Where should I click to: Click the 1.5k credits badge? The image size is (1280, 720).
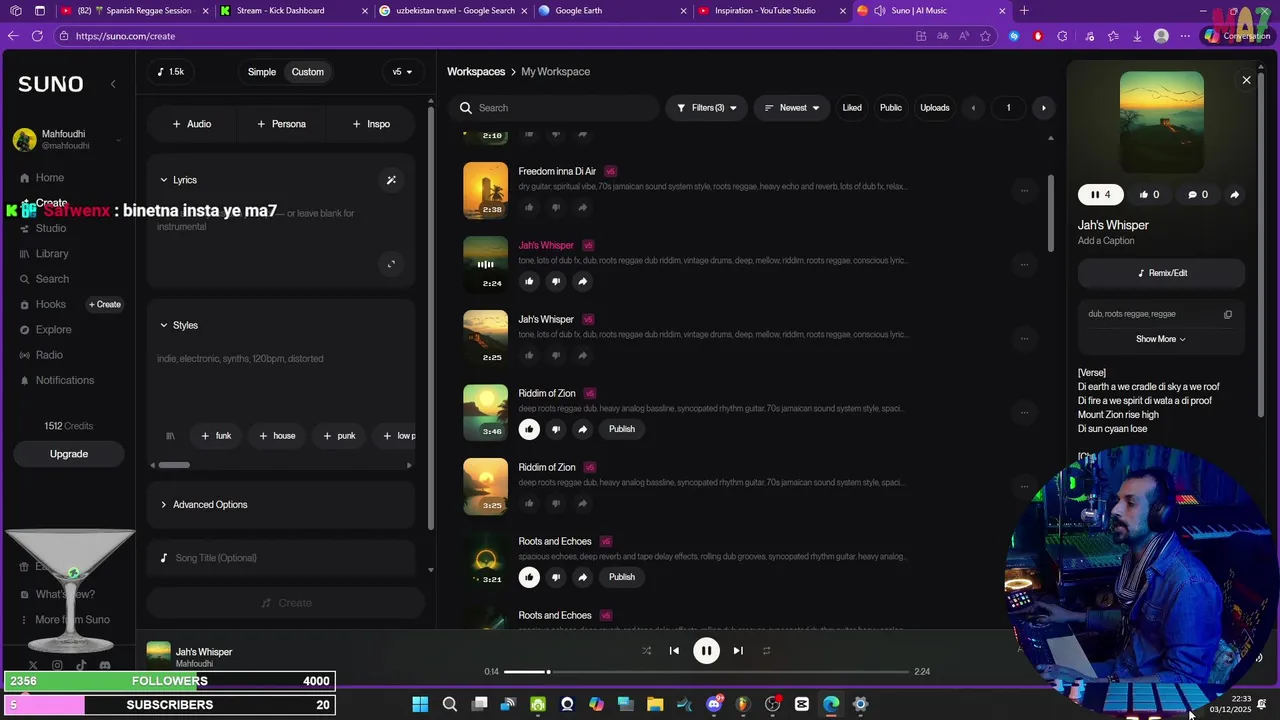pyautogui.click(x=171, y=72)
